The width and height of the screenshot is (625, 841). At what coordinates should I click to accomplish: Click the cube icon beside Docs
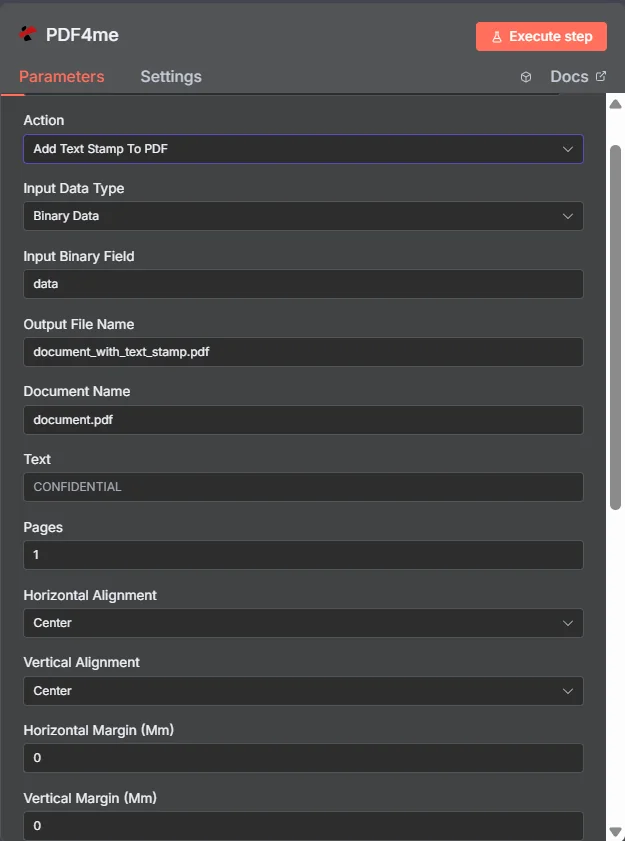(x=526, y=77)
